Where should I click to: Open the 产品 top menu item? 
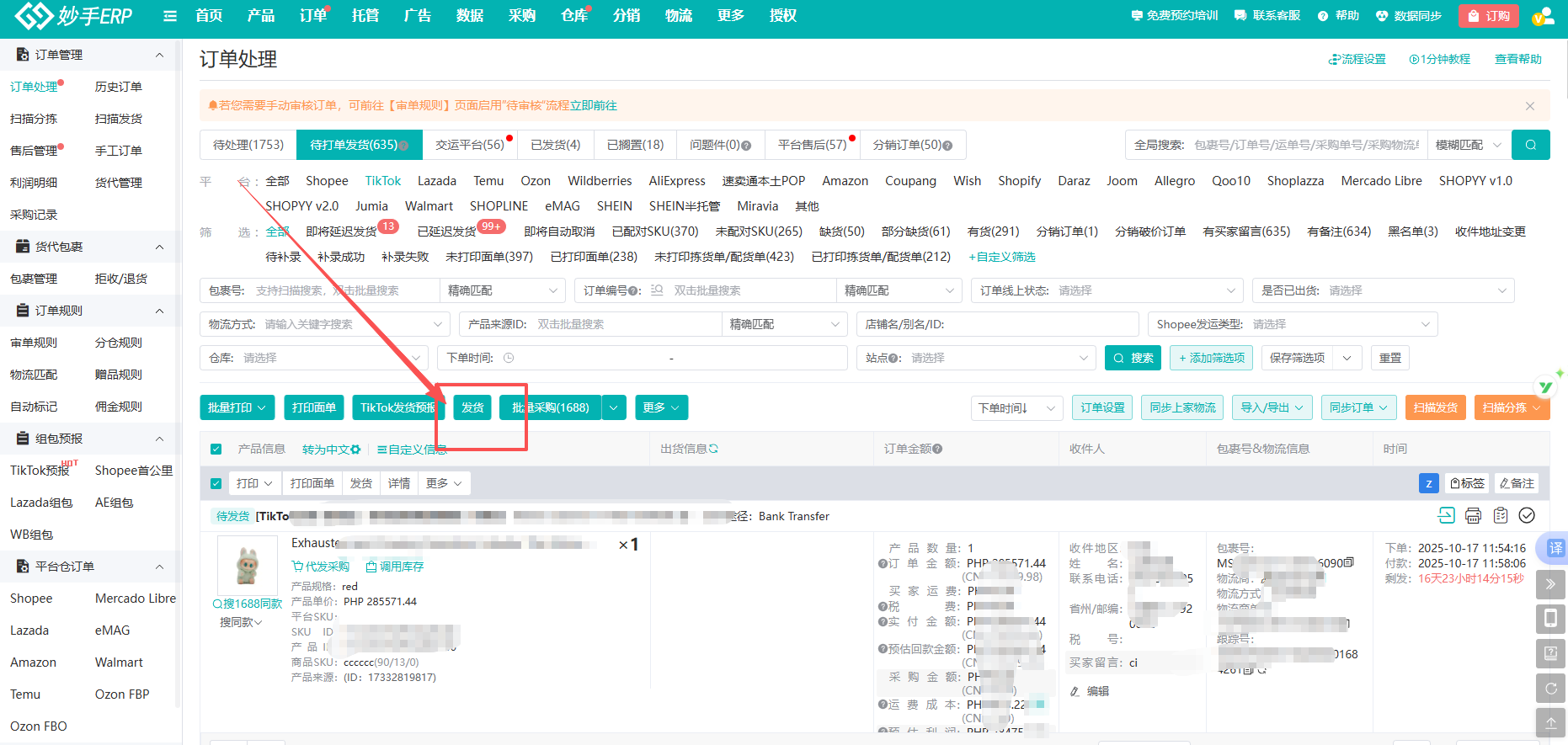tap(261, 16)
